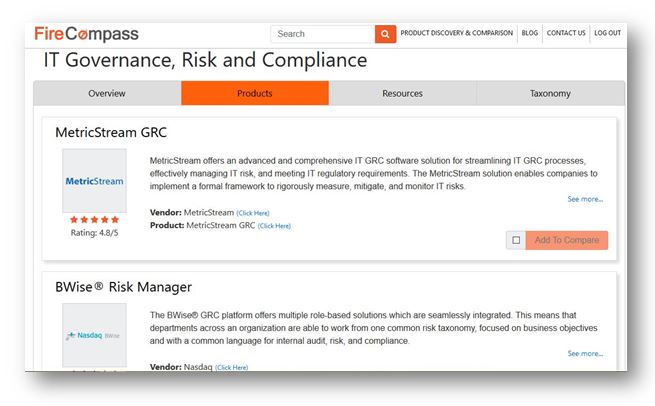Go to the Taxonomy tab

550,94
